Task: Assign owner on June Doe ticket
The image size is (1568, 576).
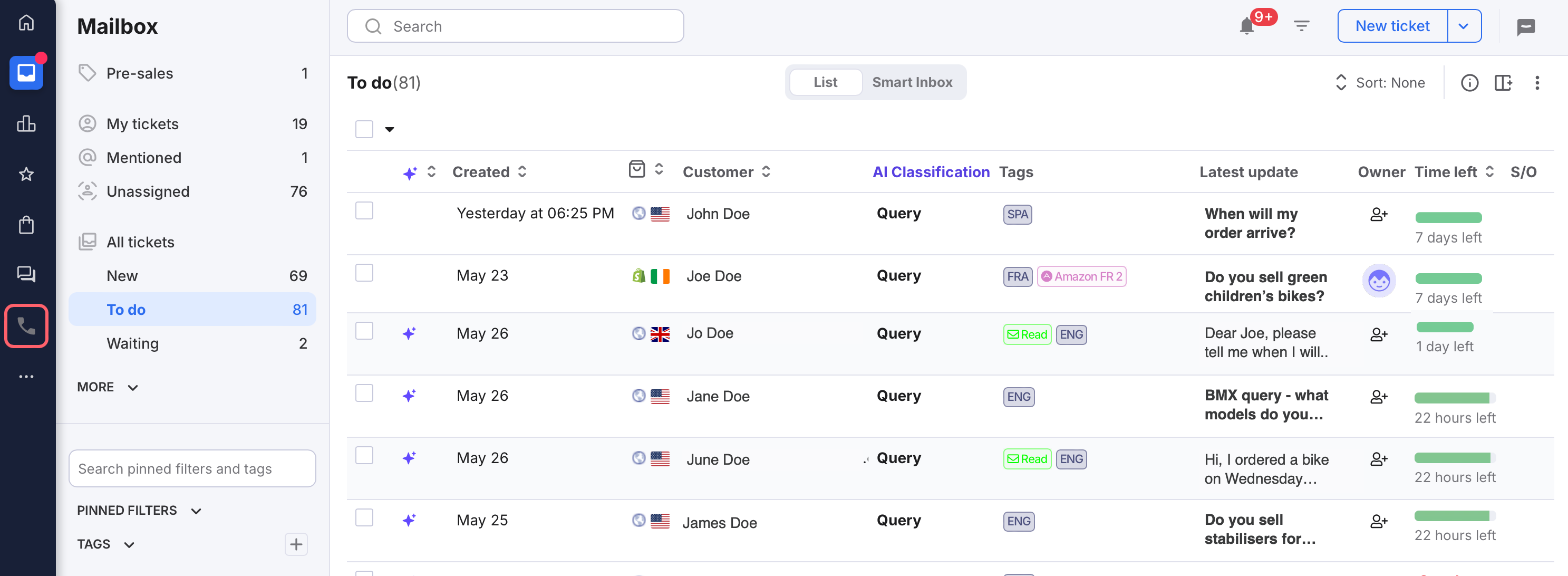Action: (x=1379, y=459)
